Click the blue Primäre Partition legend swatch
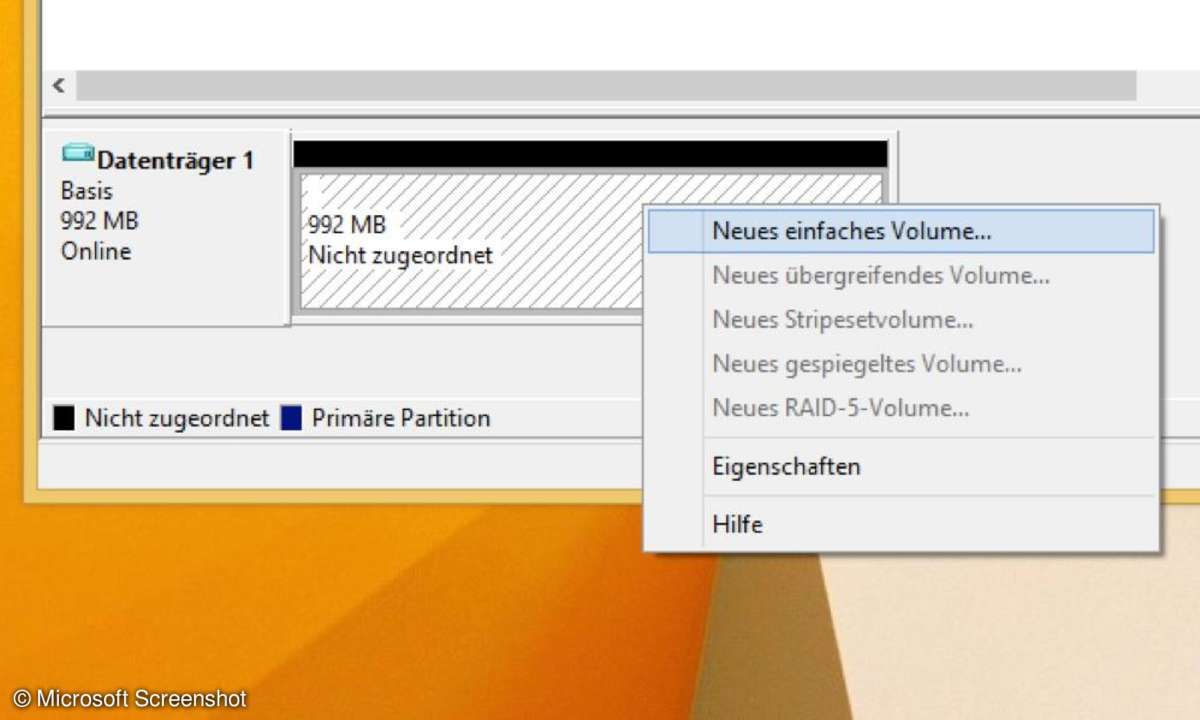The height and width of the screenshot is (720, 1200). [x=291, y=418]
